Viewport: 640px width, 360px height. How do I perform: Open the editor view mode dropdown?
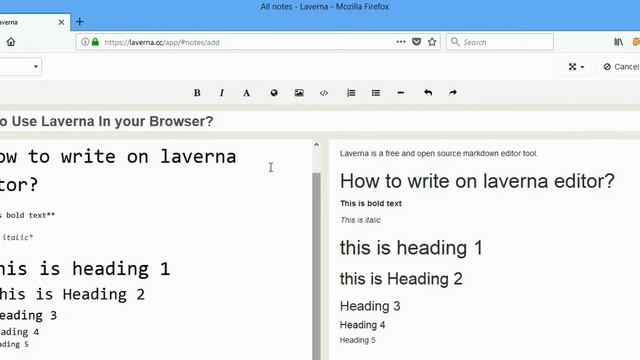tap(576, 67)
